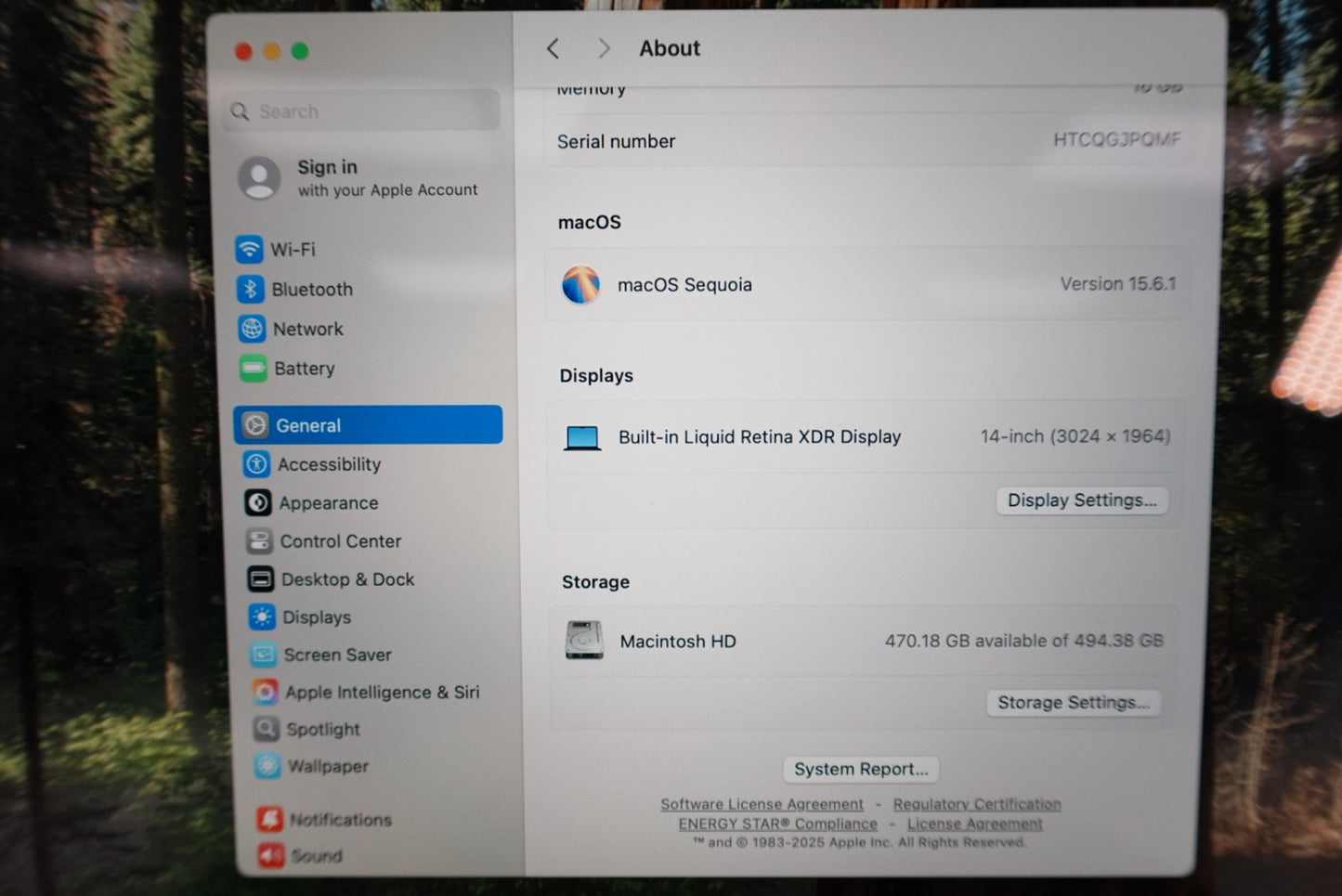Click the Search field in sidebar
The image size is (1342, 896).
click(364, 111)
